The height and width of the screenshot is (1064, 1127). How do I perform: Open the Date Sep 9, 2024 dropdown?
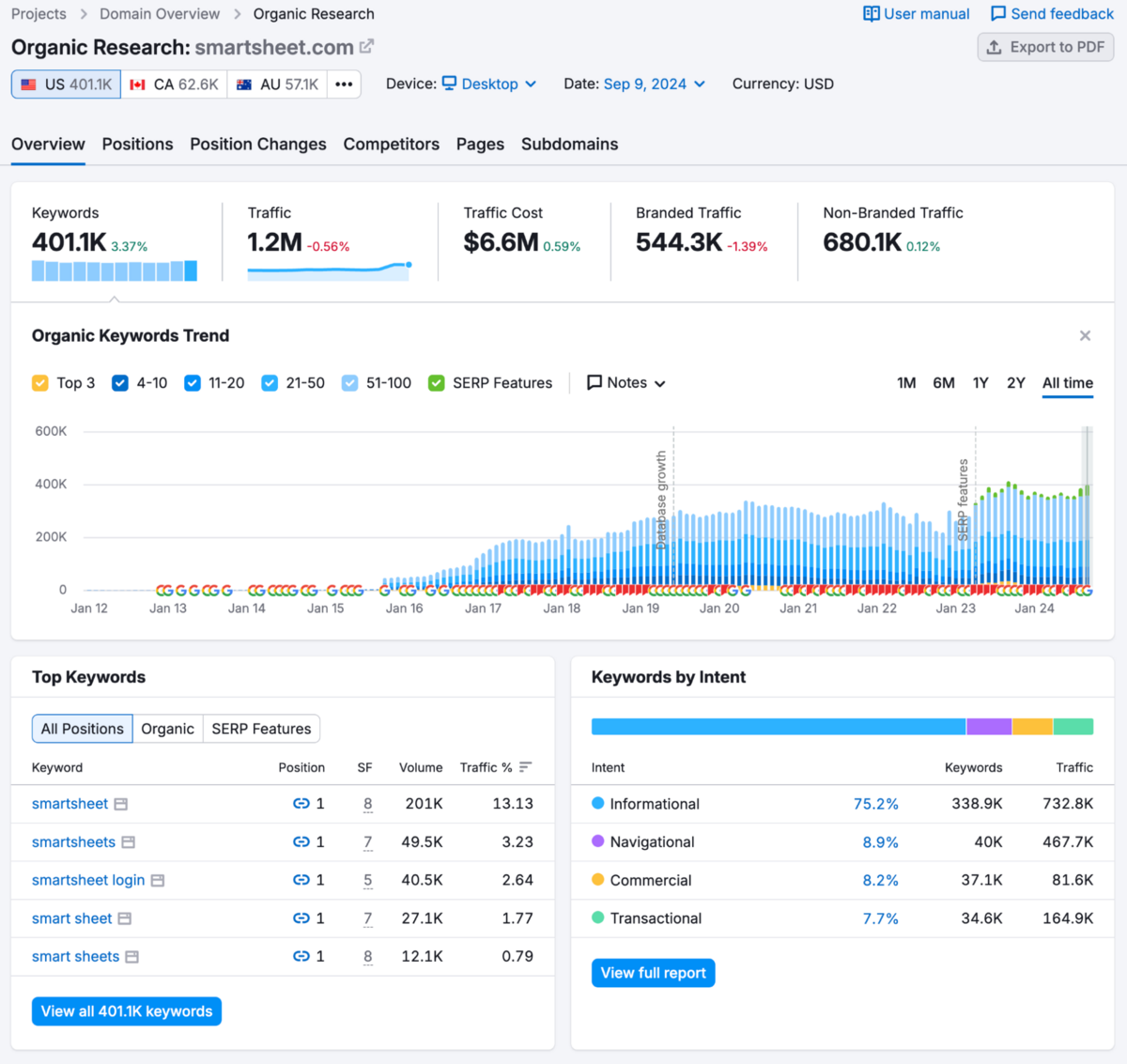(655, 84)
